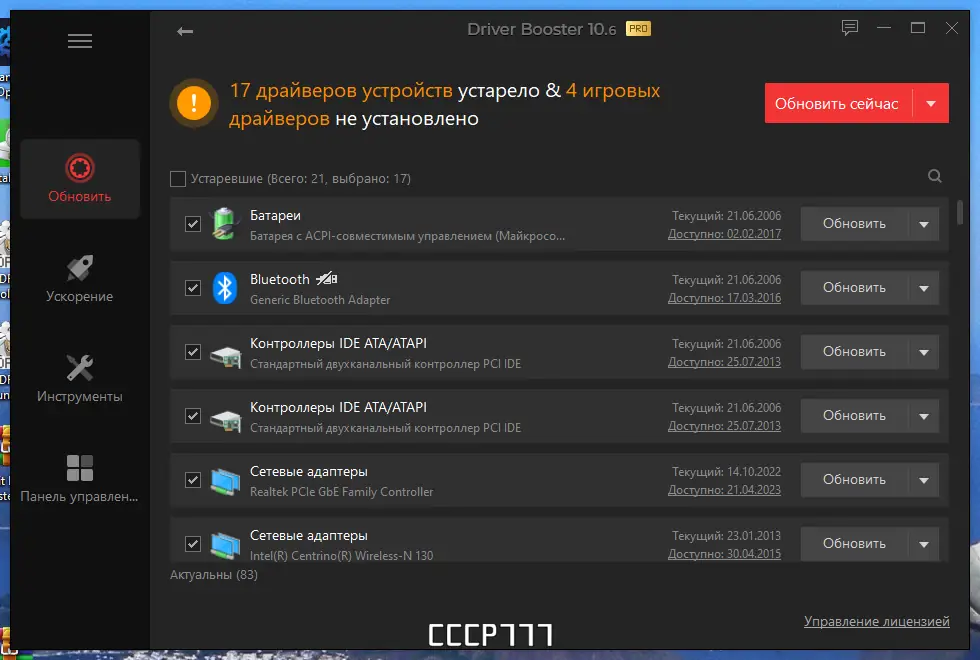Click the 17 драйверов устройств headline text
The height and width of the screenshot is (660, 980).
(341, 91)
